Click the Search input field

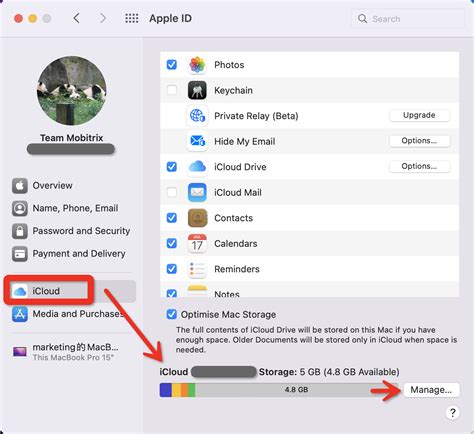(408, 19)
